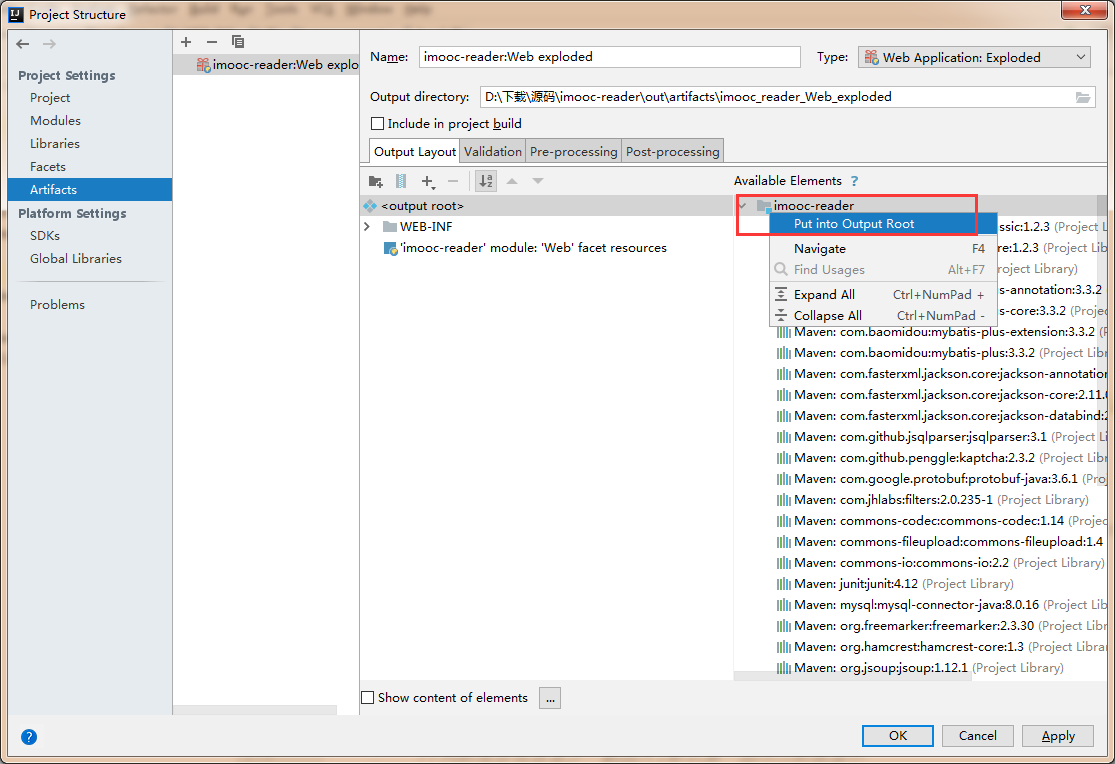Screen dimensions: 1115x764
Task: Close the Project Structure dialog
Action: (x=1085, y=10)
